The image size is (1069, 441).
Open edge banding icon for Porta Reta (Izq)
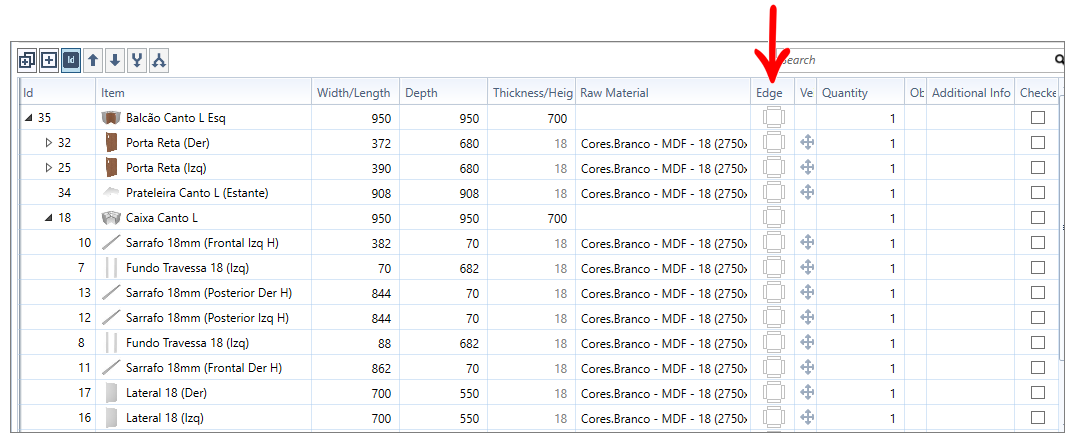point(774,168)
